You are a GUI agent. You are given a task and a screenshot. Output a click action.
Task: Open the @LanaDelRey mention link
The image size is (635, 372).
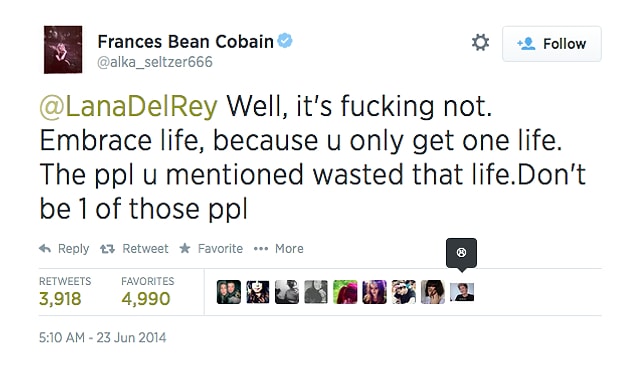pyautogui.click(x=128, y=106)
